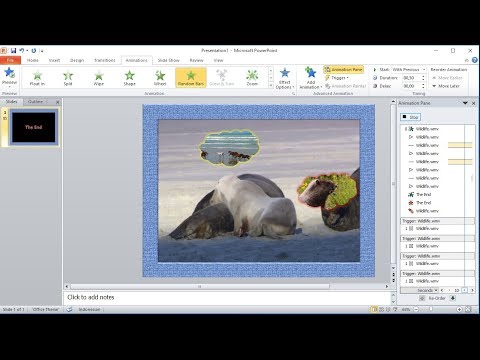Viewport: 480px width, 360px height.
Task: Open PowerPoint Help question mark icon
Action: tap(475, 60)
